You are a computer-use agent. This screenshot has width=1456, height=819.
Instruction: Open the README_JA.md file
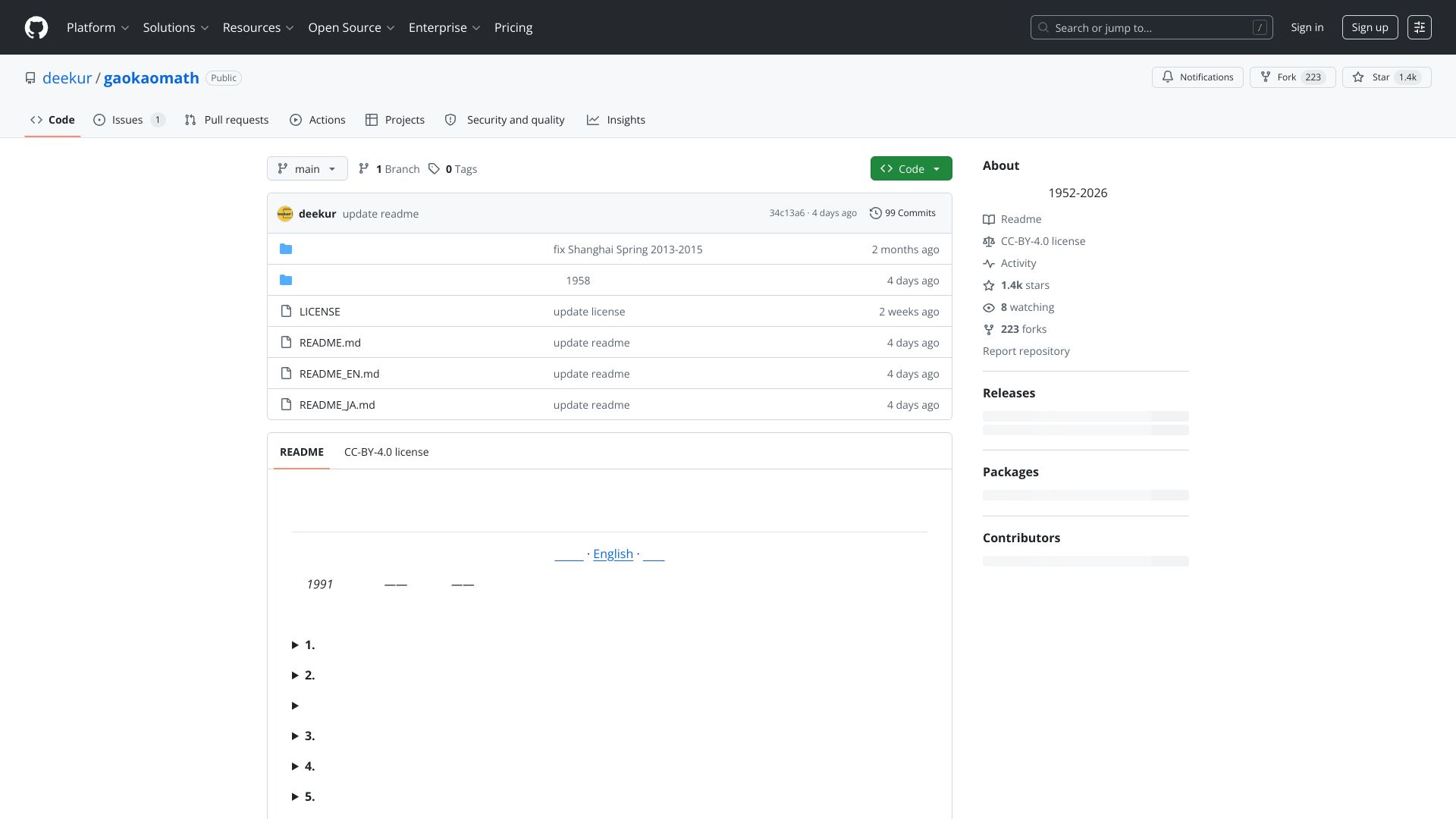click(337, 405)
